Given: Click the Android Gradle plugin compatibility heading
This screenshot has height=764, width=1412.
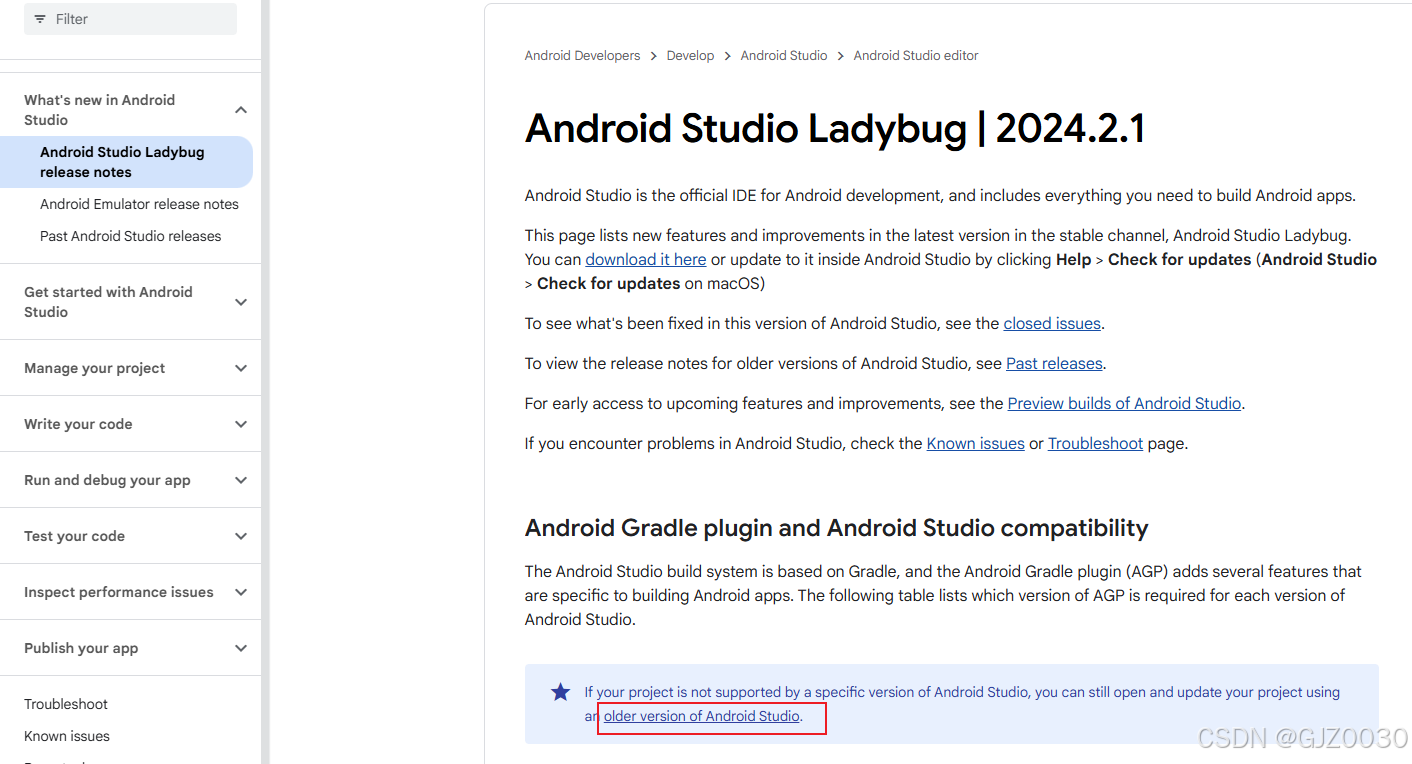Looking at the screenshot, I should pyautogui.click(x=836, y=528).
